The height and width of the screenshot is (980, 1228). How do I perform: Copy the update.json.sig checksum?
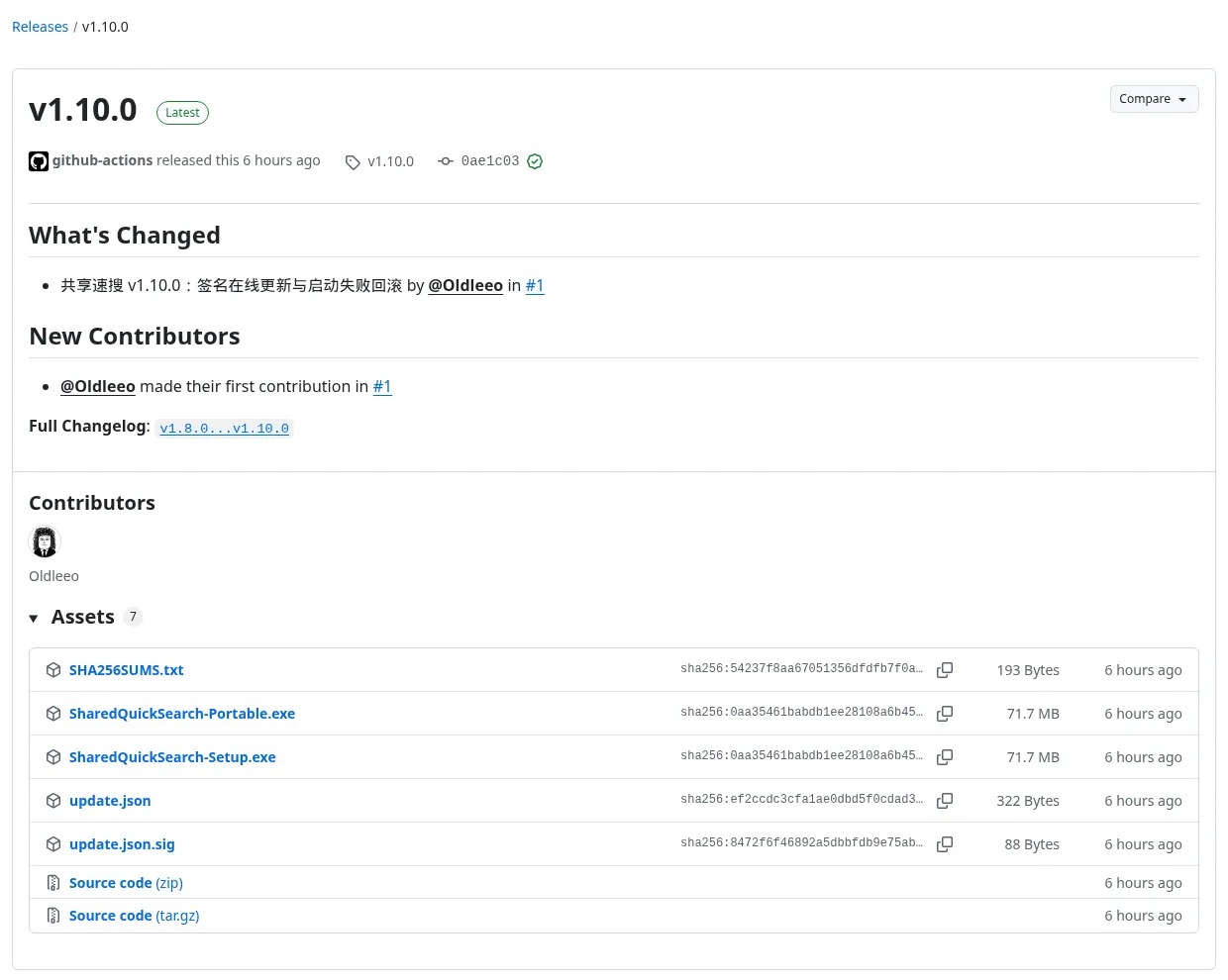[x=945, y=844]
